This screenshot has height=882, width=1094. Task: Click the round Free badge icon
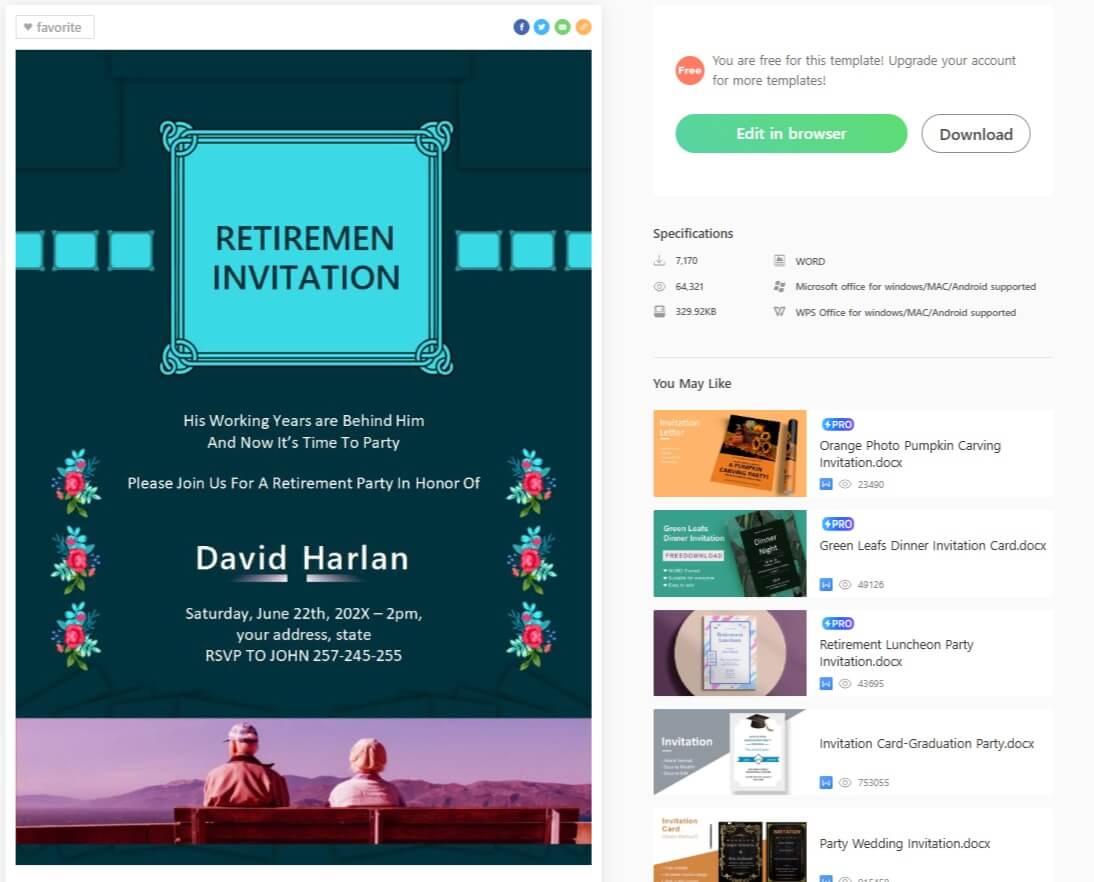(x=689, y=70)
